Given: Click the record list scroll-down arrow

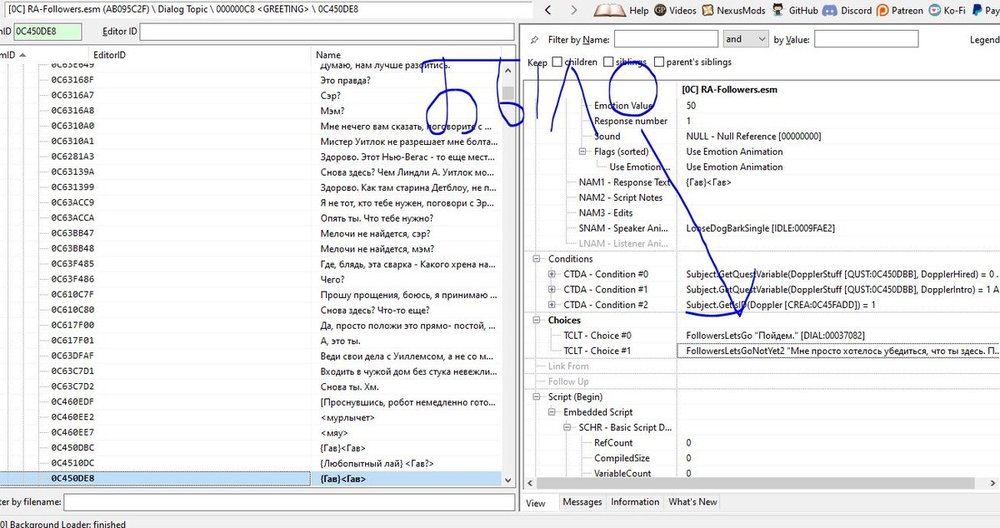Looking at the screenshot, I should click(508, 480).
